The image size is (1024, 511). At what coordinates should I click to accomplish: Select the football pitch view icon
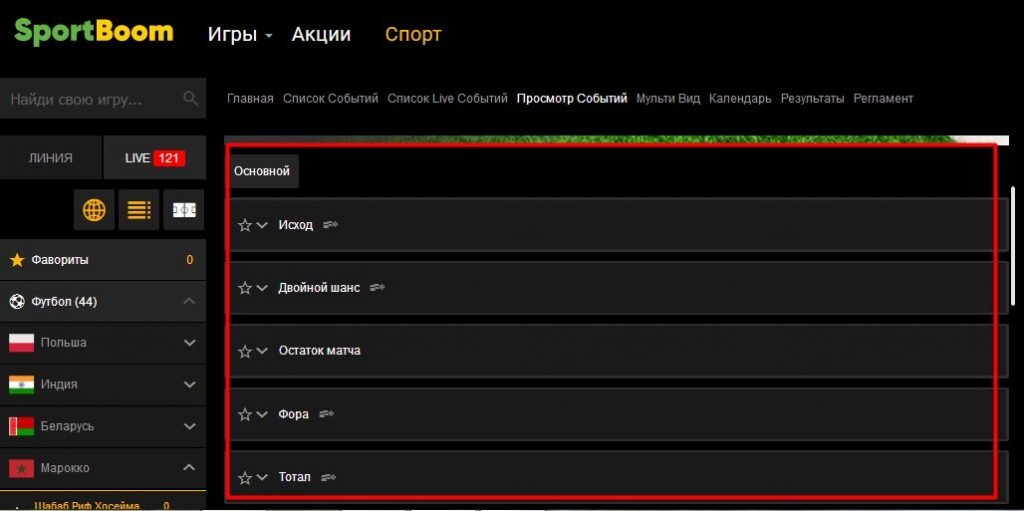pos(184,210)
